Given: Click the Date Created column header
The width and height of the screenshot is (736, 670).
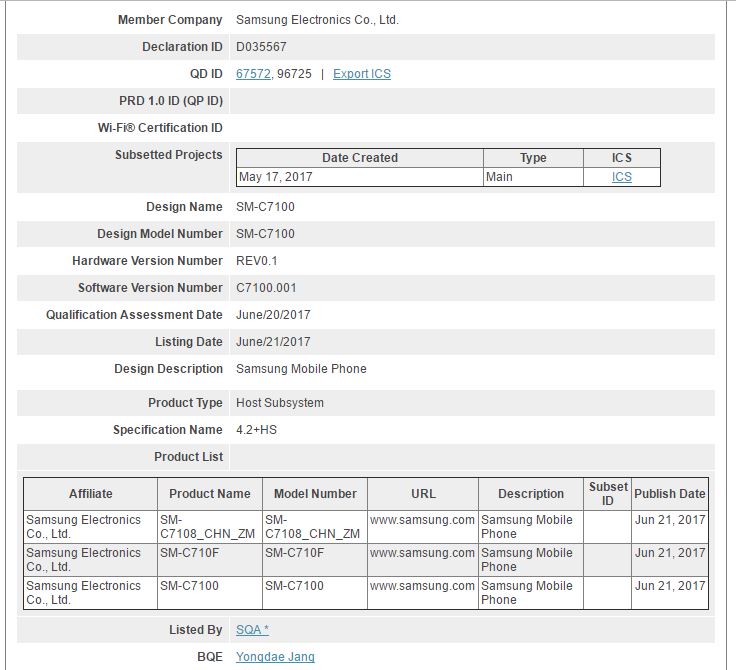Looking at the screenshot, I should pyautogui.click(x=360, y=158).
